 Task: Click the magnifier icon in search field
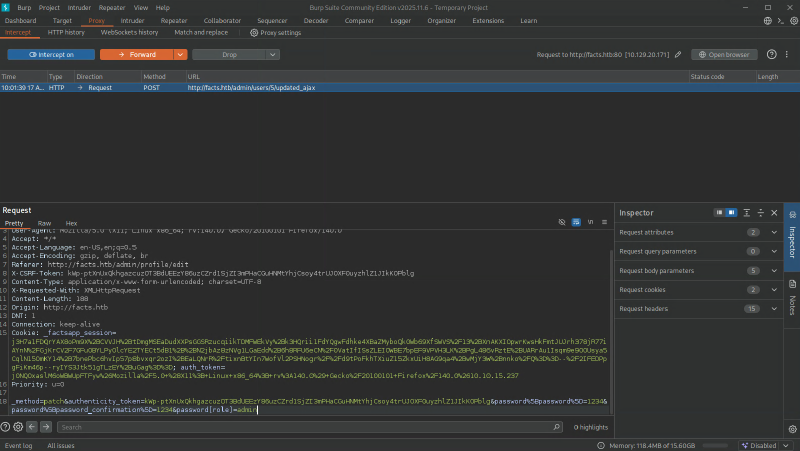[556, 427]
